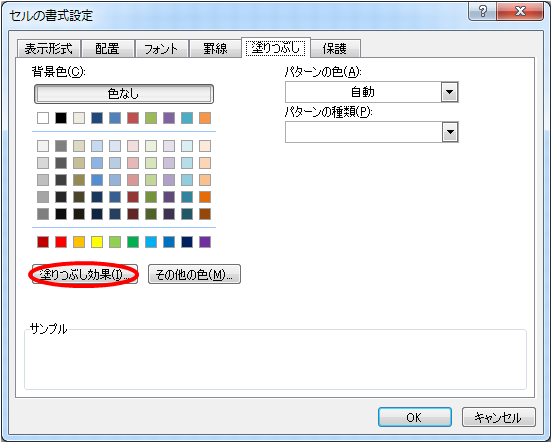
Task: Pick the darkest purple shade swatch
Action: pyautogui.click(x=169, y=214)
